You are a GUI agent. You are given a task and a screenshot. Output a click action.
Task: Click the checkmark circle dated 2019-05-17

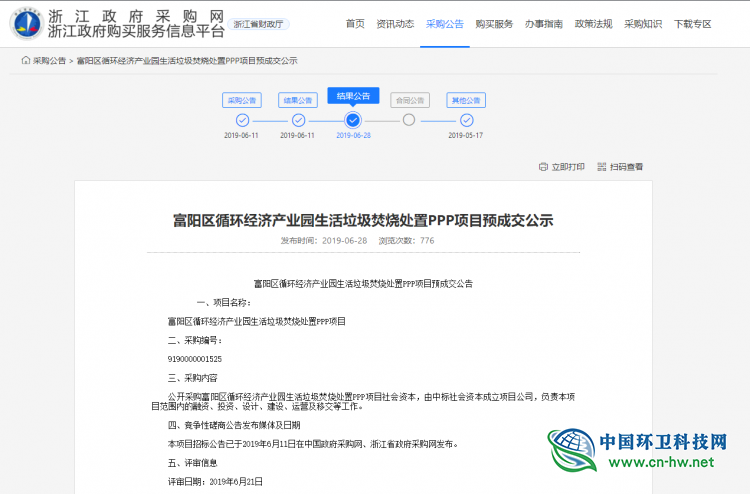point(466,120)
